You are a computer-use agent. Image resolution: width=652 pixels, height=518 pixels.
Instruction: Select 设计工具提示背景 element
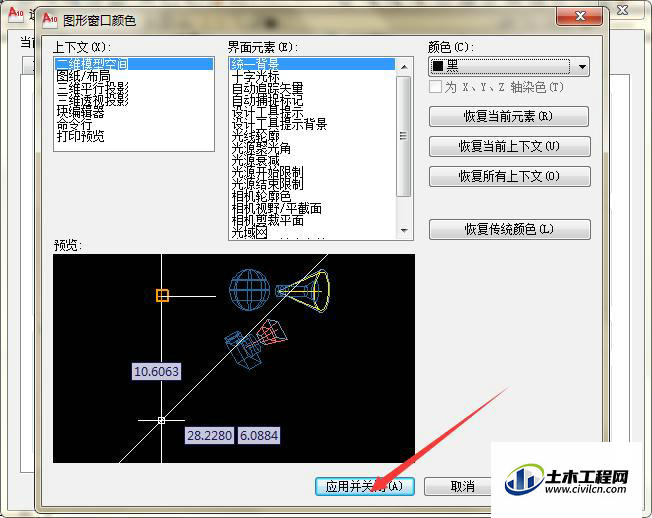[x=279, y=124]
